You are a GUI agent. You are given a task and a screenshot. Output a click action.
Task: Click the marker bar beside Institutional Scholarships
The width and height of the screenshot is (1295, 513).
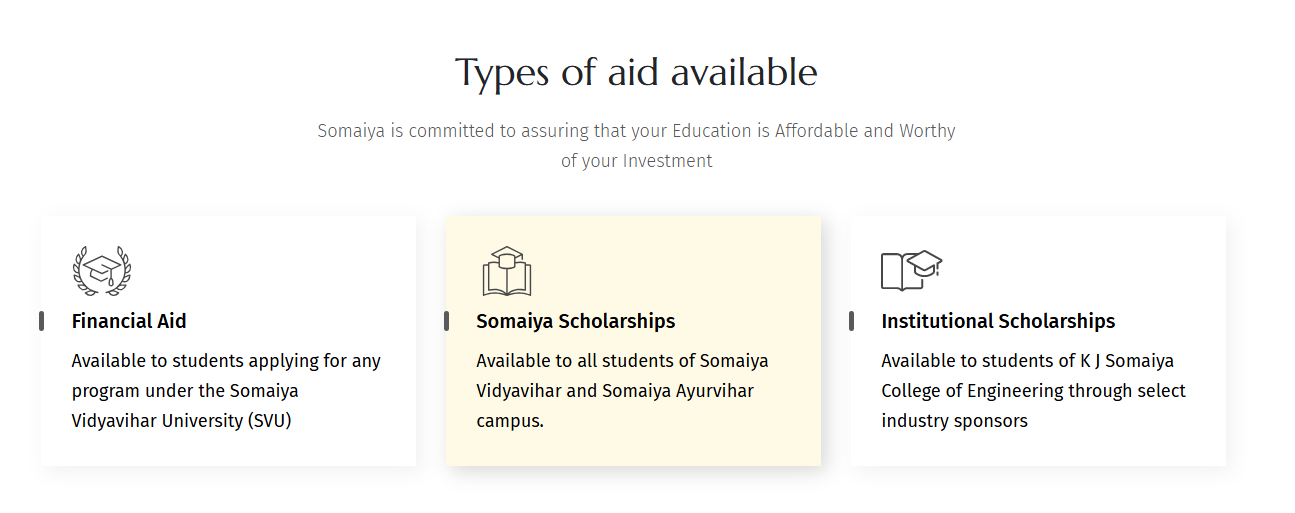(851, 321)
